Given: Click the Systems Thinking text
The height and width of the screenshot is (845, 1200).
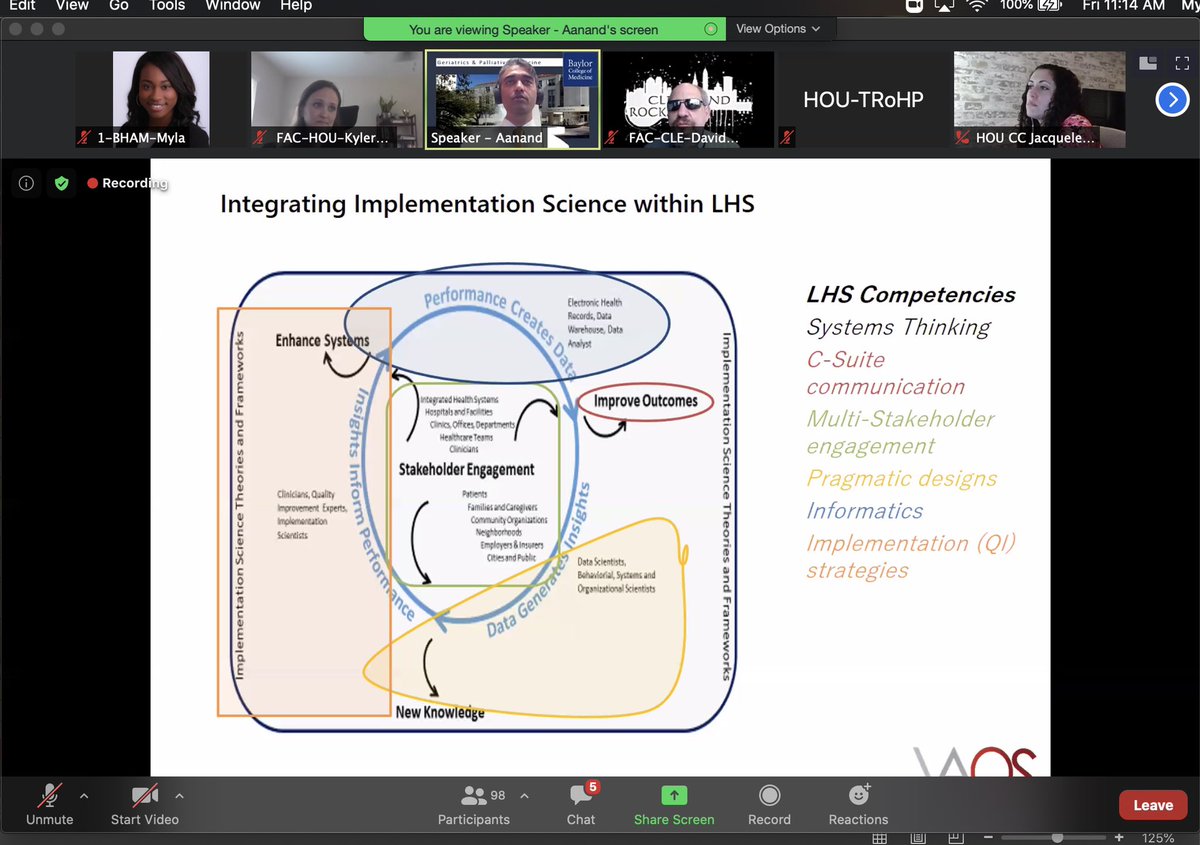Looking at the screenshot, I should click(x=898, y=327).
